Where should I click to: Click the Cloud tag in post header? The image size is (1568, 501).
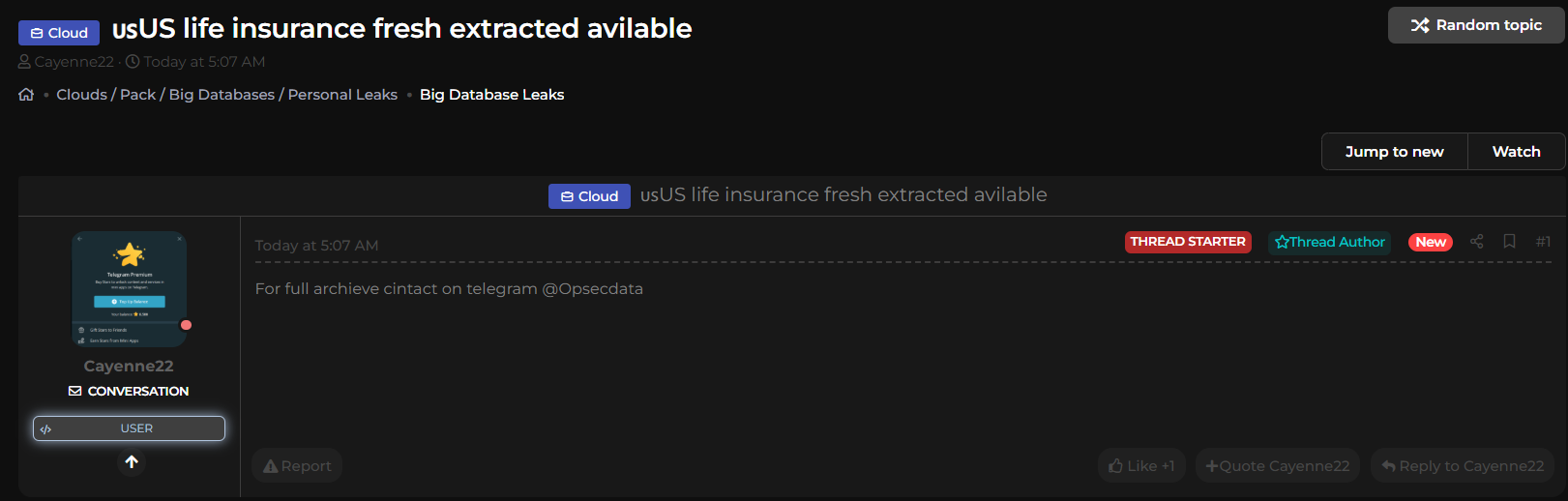click(x=589, y=196)
